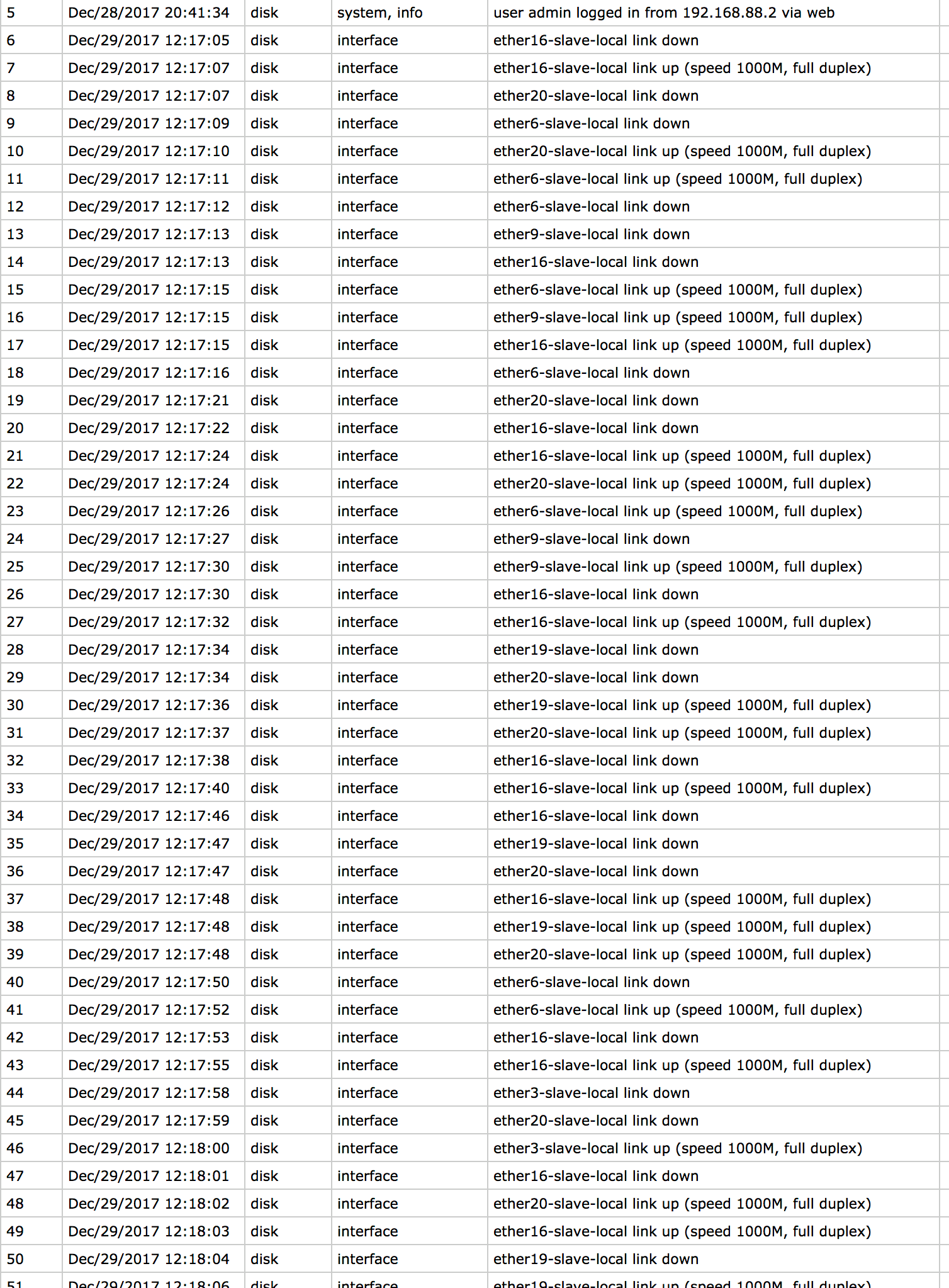Click ether6-slave-local link down in row 40

coord(592,982)
